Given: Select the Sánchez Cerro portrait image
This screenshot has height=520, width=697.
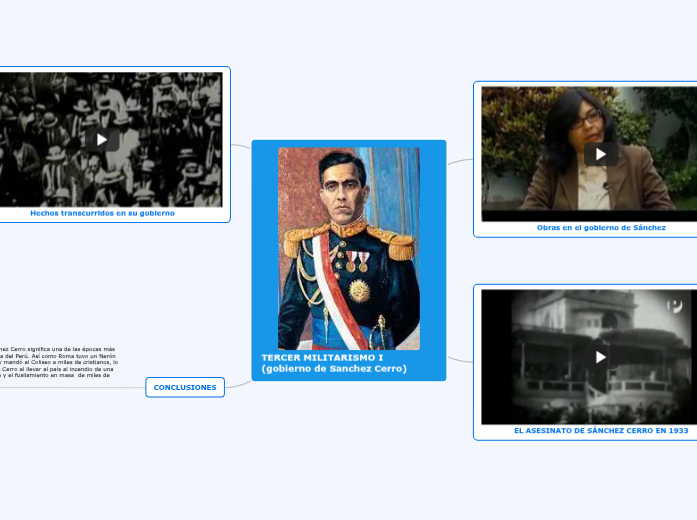Looking at the screenshot, I should coord(348,248).
